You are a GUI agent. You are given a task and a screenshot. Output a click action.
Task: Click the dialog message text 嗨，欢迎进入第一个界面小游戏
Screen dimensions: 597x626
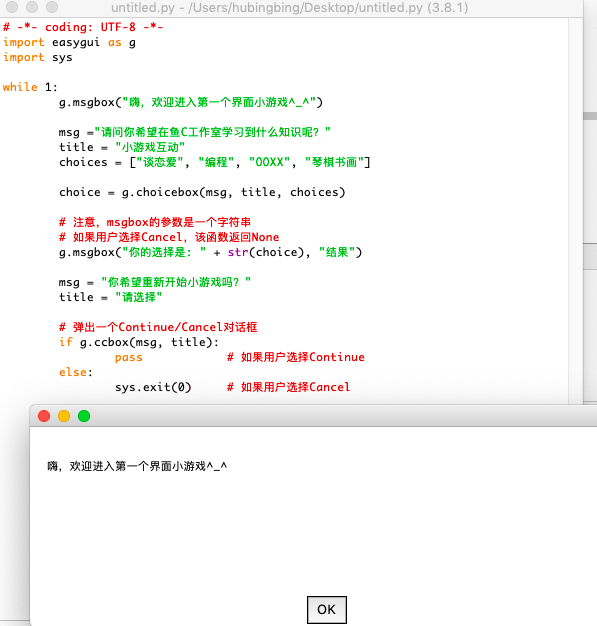tap(137, 466)
